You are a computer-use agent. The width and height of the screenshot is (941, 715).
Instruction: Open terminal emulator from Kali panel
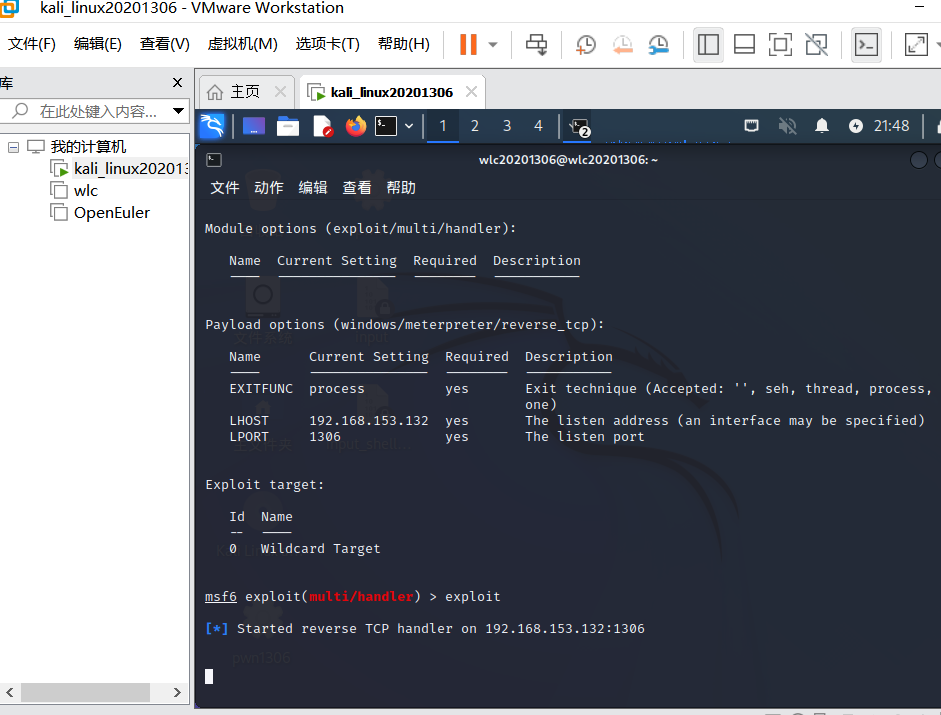[386, 126]
